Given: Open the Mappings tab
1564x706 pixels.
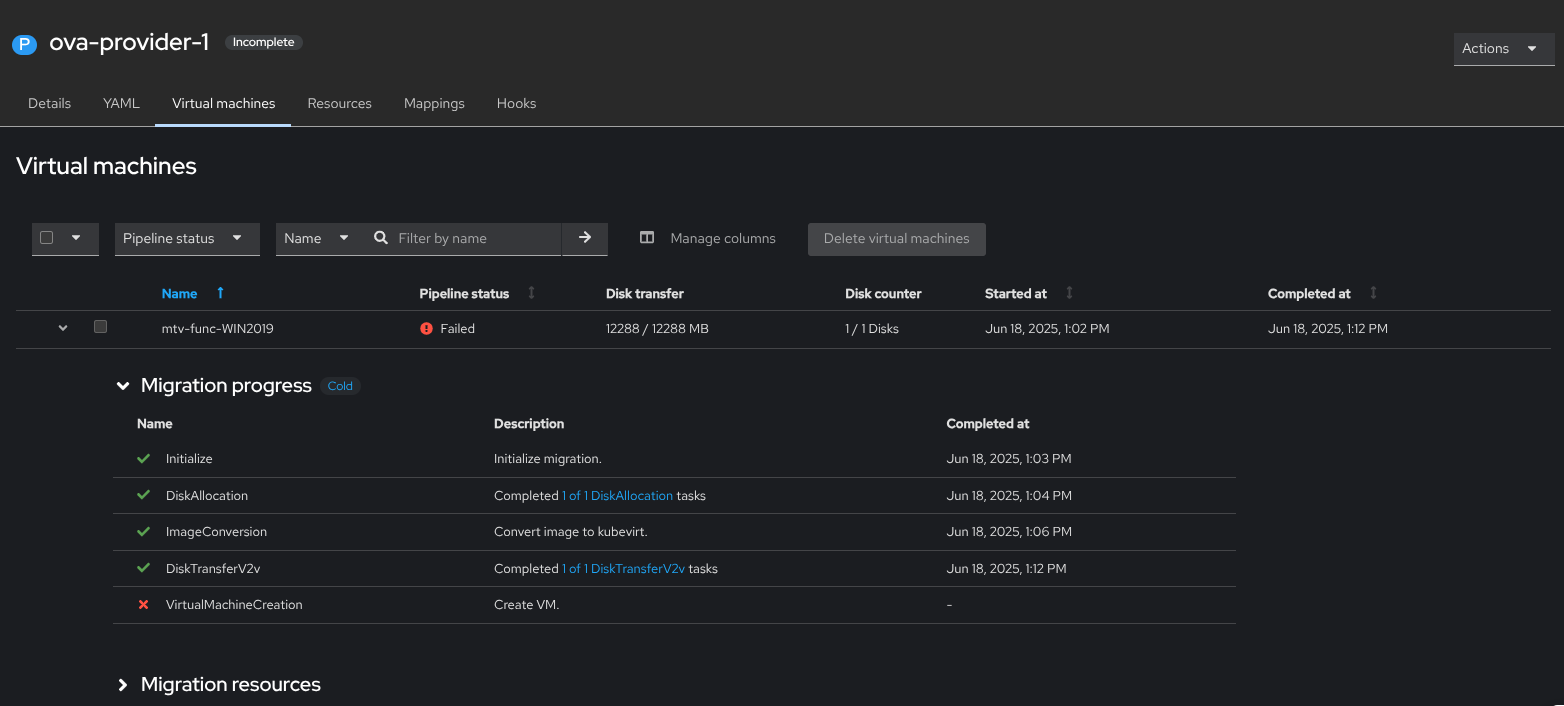Looking at the screenshot, I should click(434, 103).
